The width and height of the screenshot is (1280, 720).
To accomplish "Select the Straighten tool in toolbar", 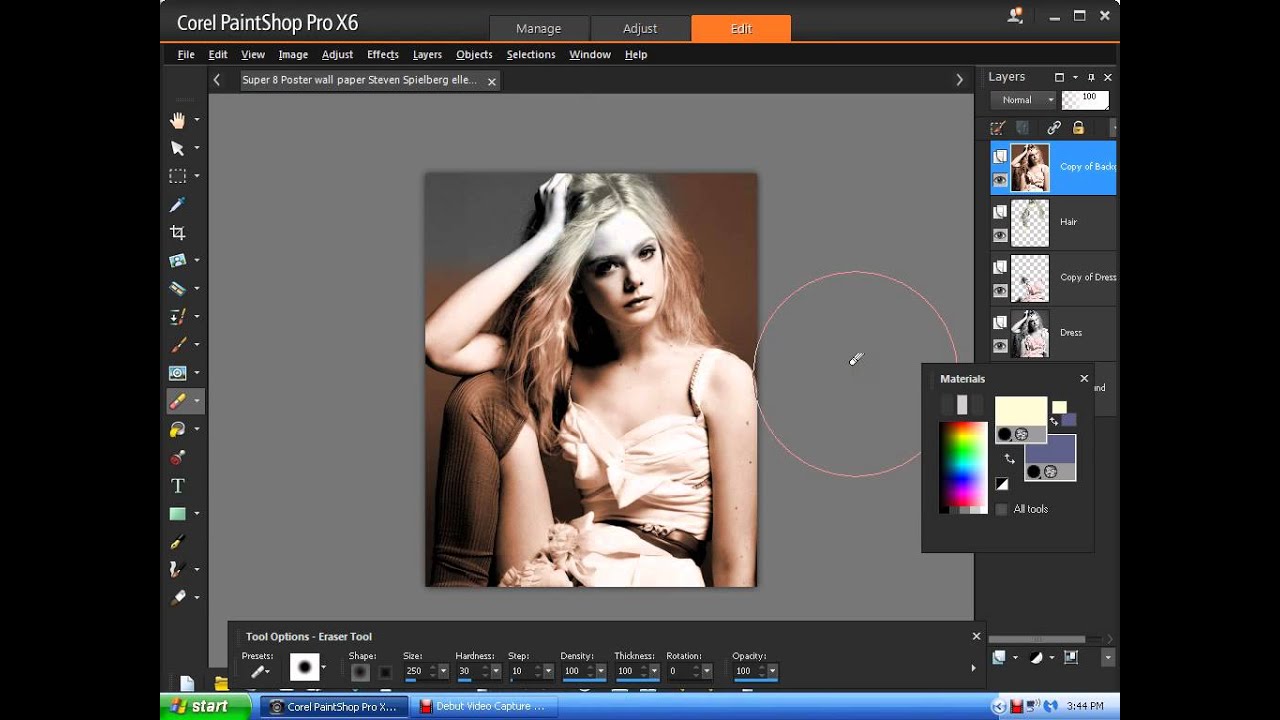I will 178,260.
